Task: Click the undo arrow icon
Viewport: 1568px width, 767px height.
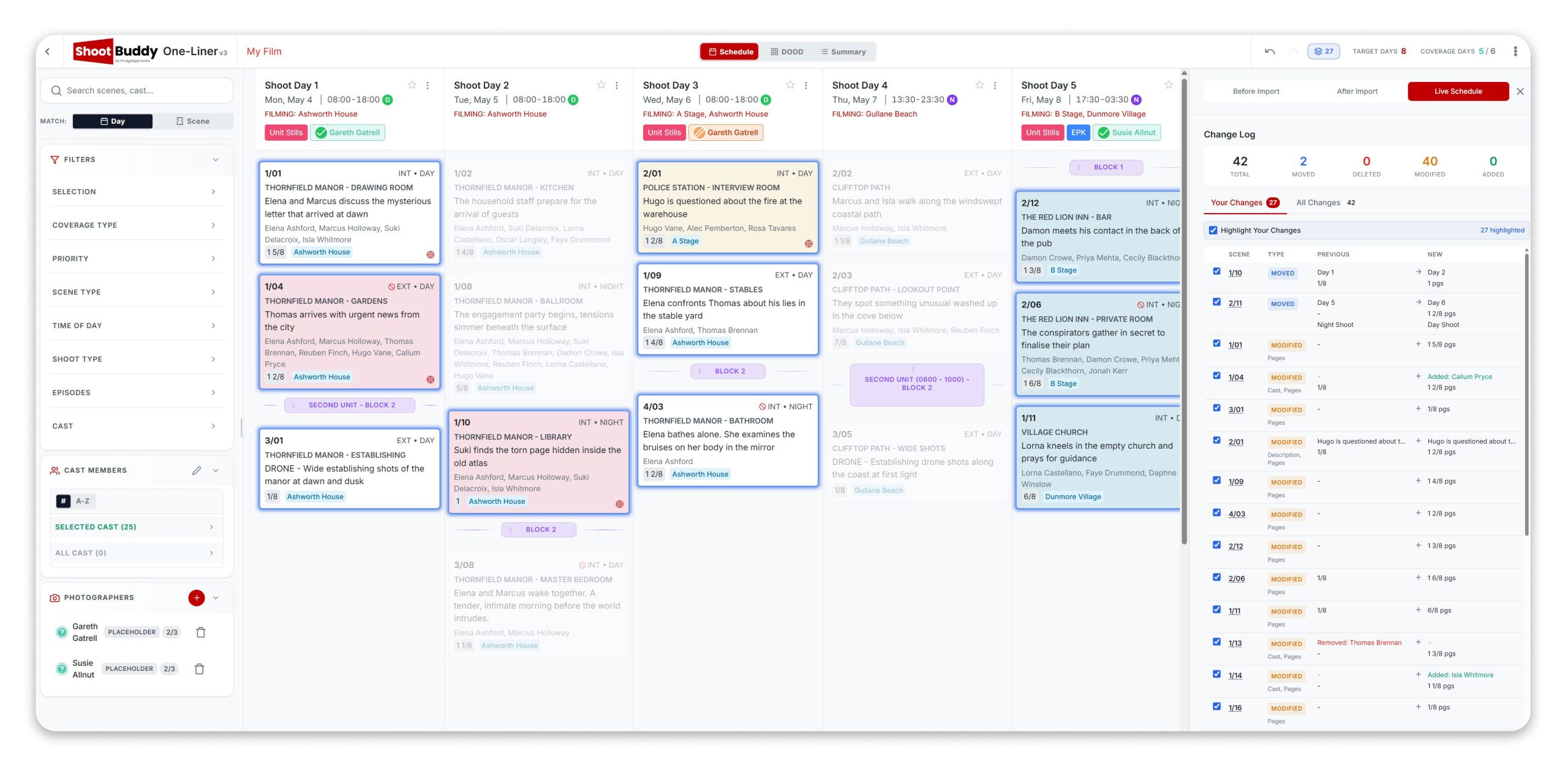Action: coord(1270,51)
